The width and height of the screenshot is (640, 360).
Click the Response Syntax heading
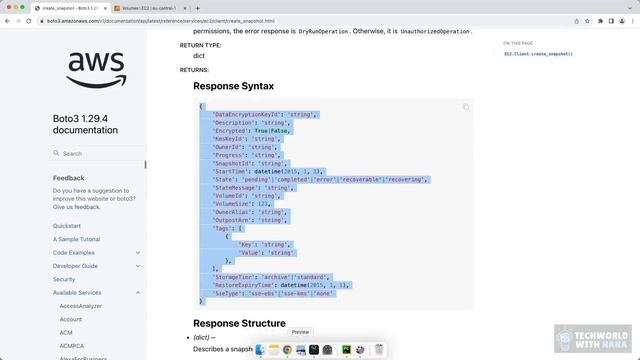pos(233,86)
